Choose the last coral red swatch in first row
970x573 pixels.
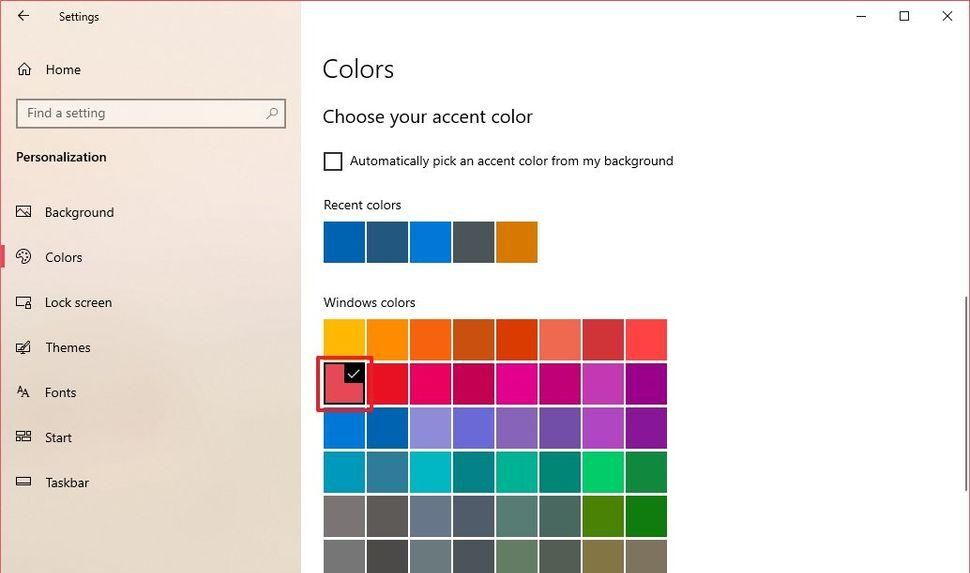(646, 340)
